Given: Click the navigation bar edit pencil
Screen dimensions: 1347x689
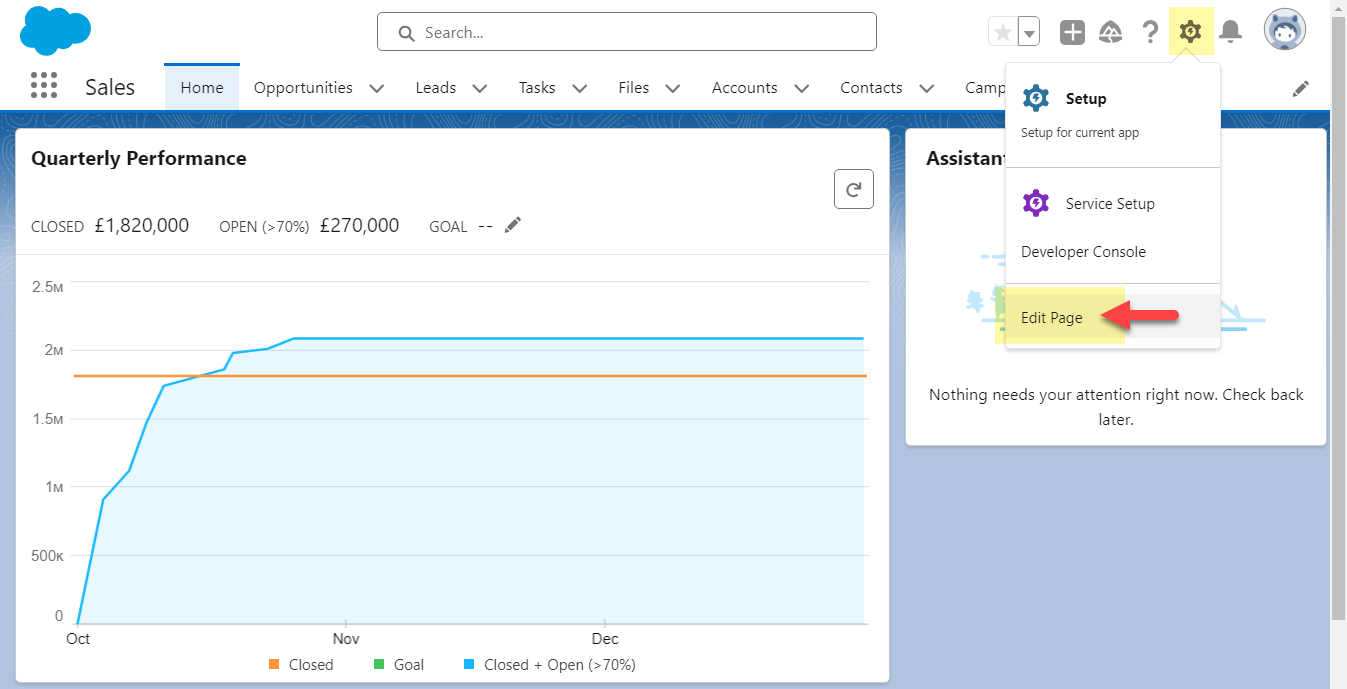Looking at the screenshot, I should coord(1300,88).
